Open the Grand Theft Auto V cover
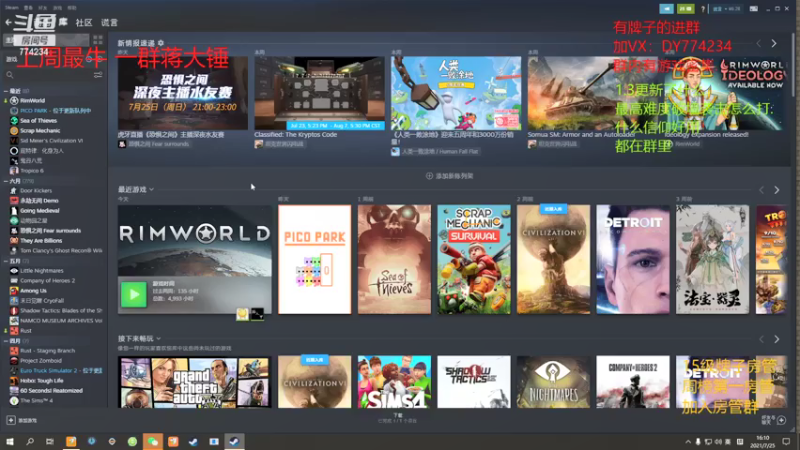Screen dimensions: 800x450 coord(194,382)
